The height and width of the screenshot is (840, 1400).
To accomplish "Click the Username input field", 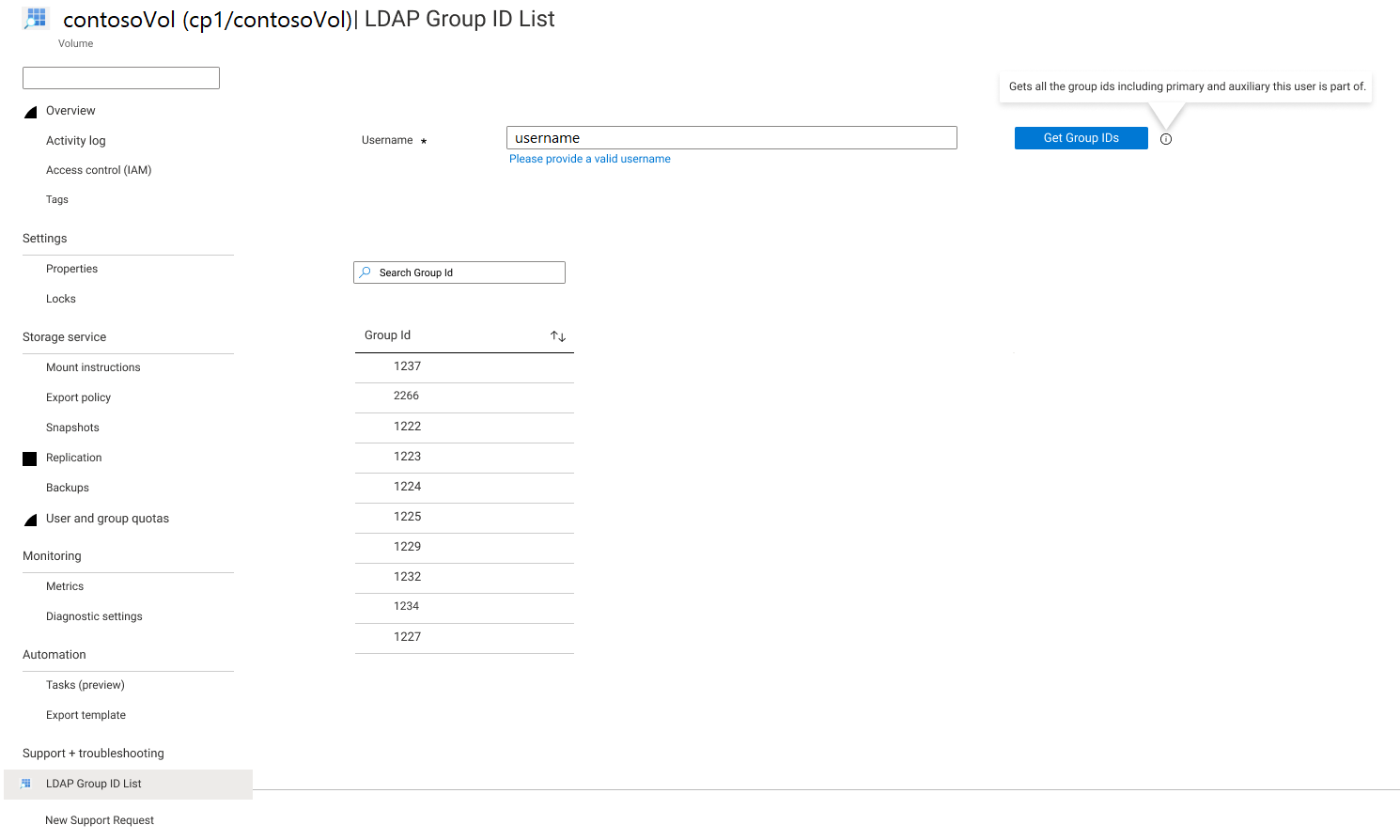I will tap(732, 138).
